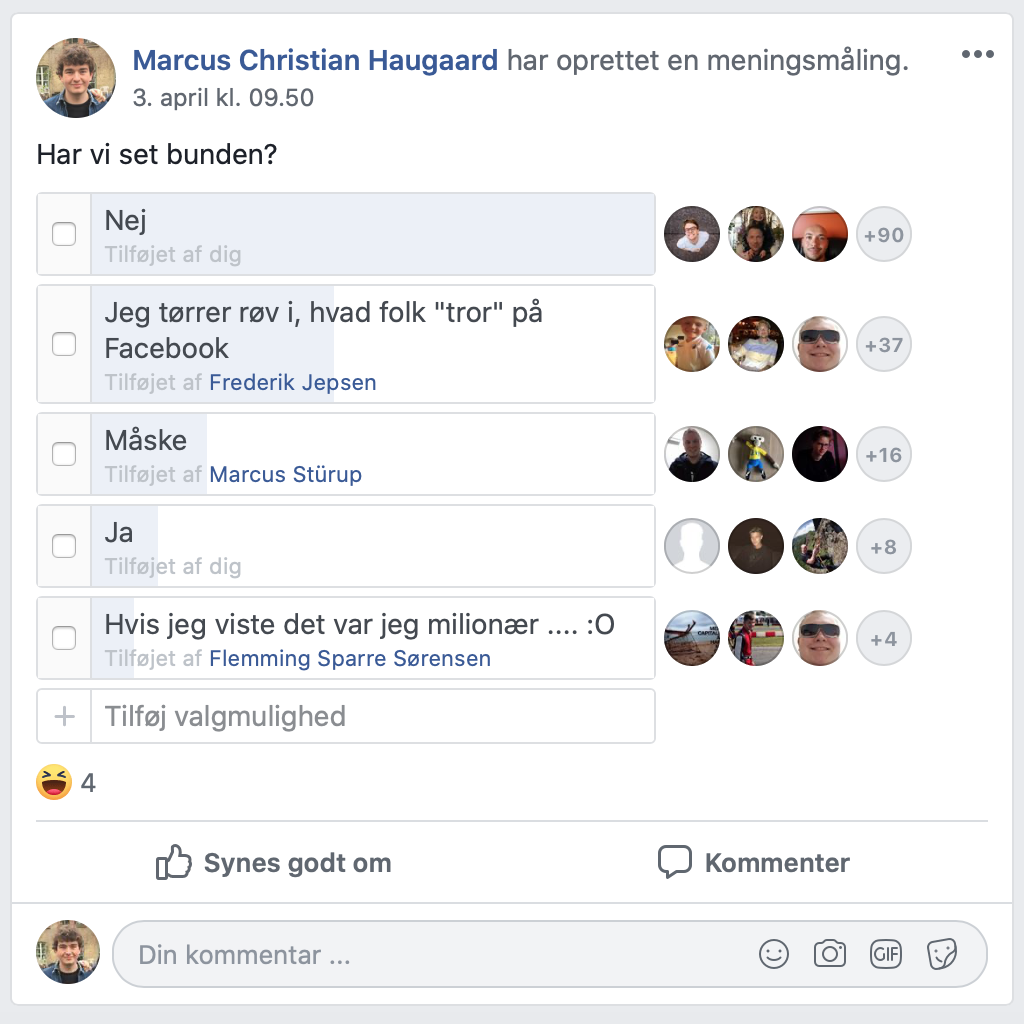Tick the "Måske" poll checkbox

tap(64, 454)
